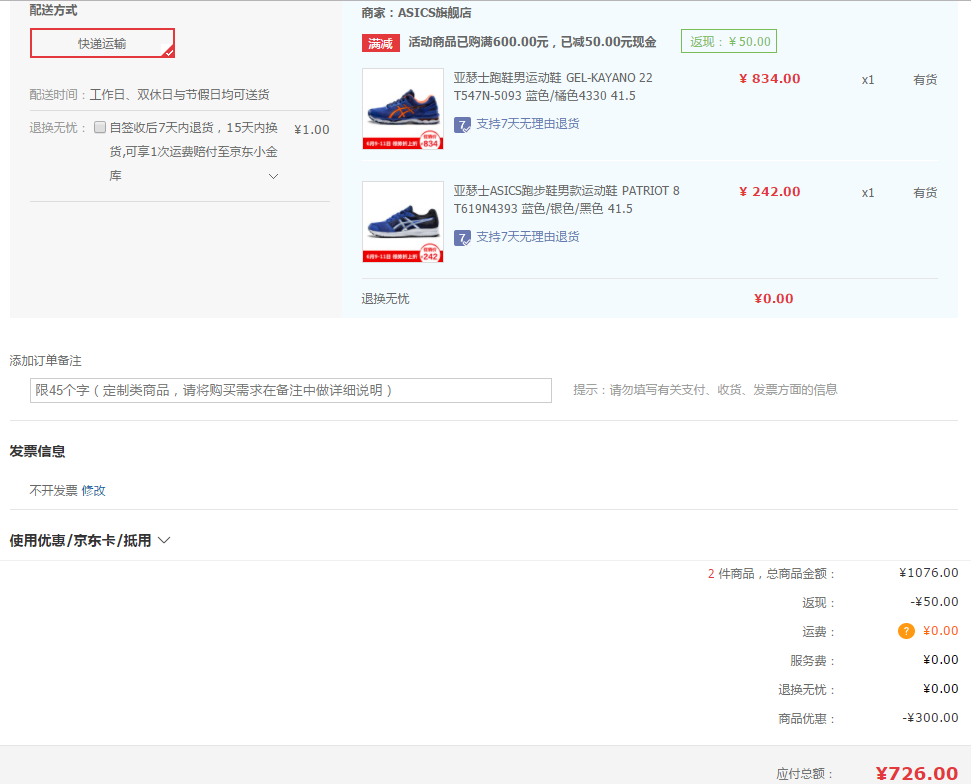Screen dimensions: 971x784
Task: Open the PATRIOT 8 shoe thumbnail
Action: point(403,222)
